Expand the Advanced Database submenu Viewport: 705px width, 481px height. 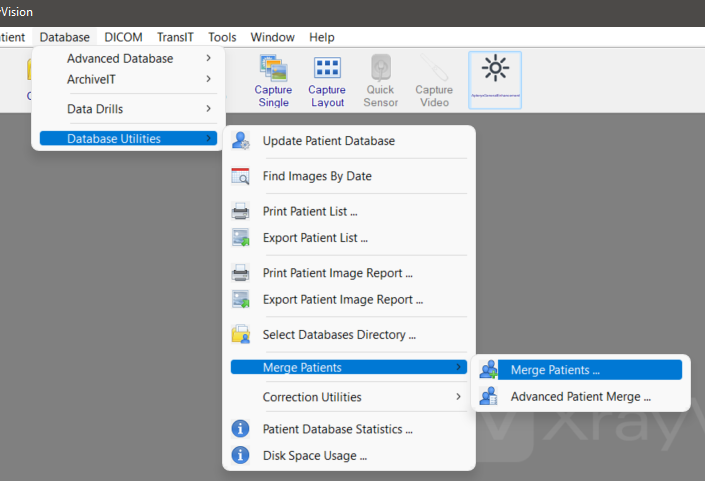pyautogui.click(x=129, y=58)
